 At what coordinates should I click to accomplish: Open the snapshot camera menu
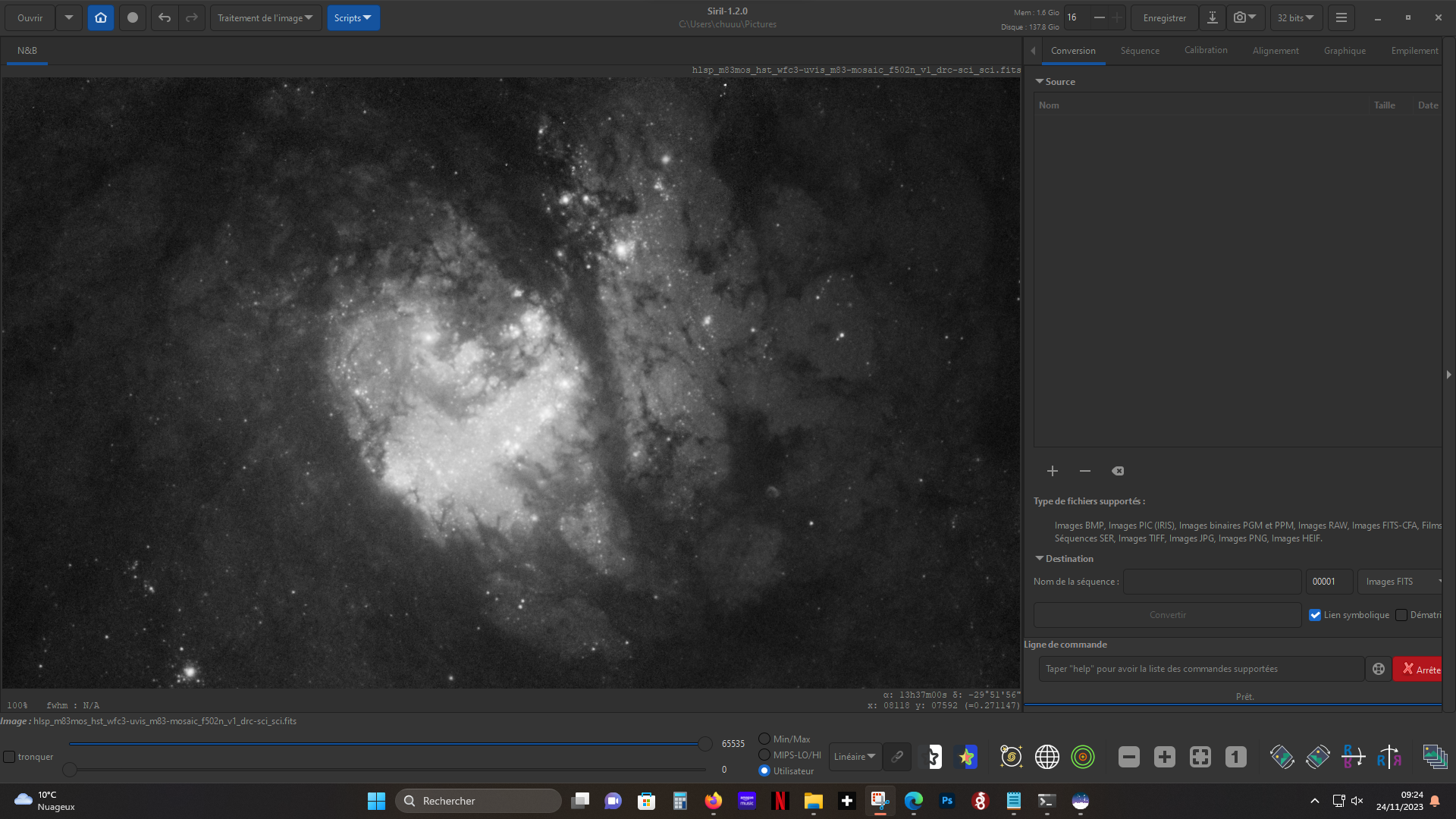pyautogui.click(x=1244, y=17)
